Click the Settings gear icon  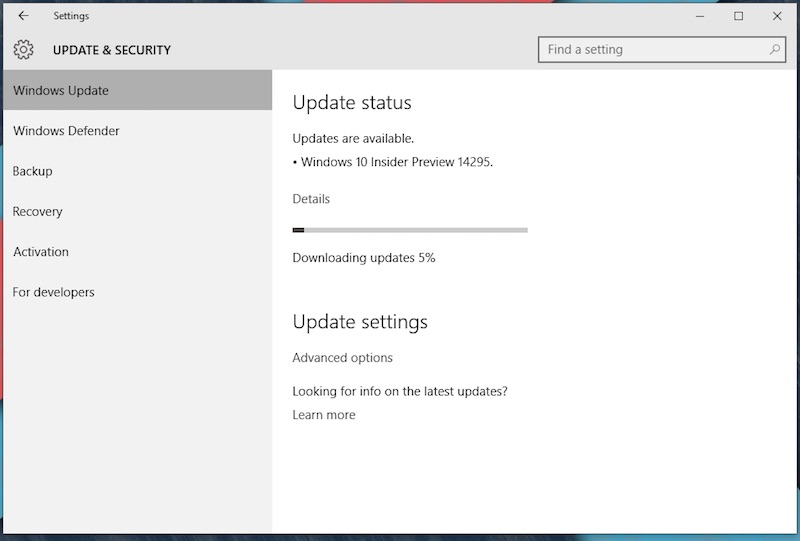23,50
